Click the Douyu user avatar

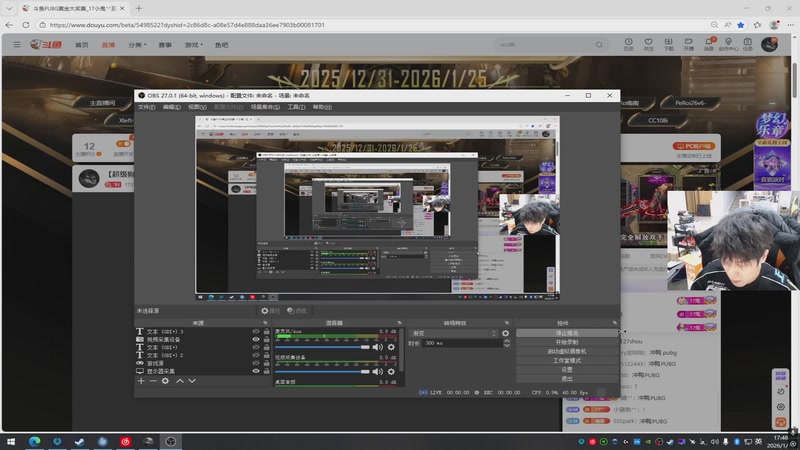pos(769,44)
